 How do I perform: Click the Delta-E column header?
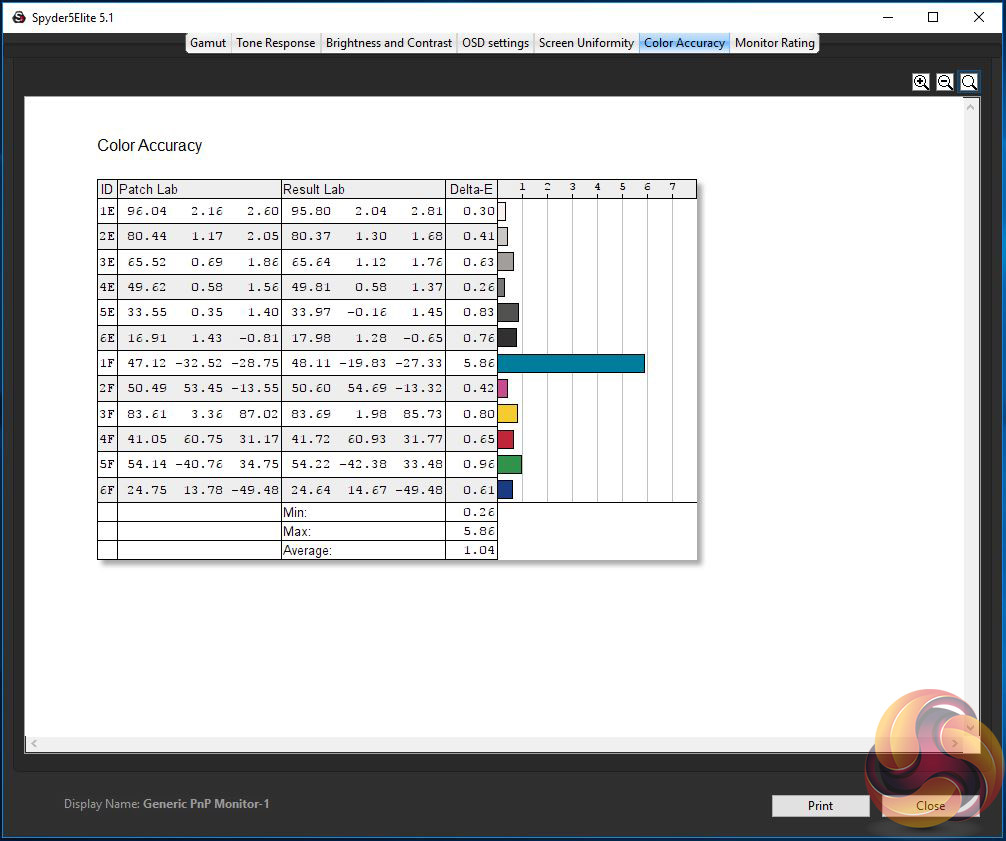[471, 189]
